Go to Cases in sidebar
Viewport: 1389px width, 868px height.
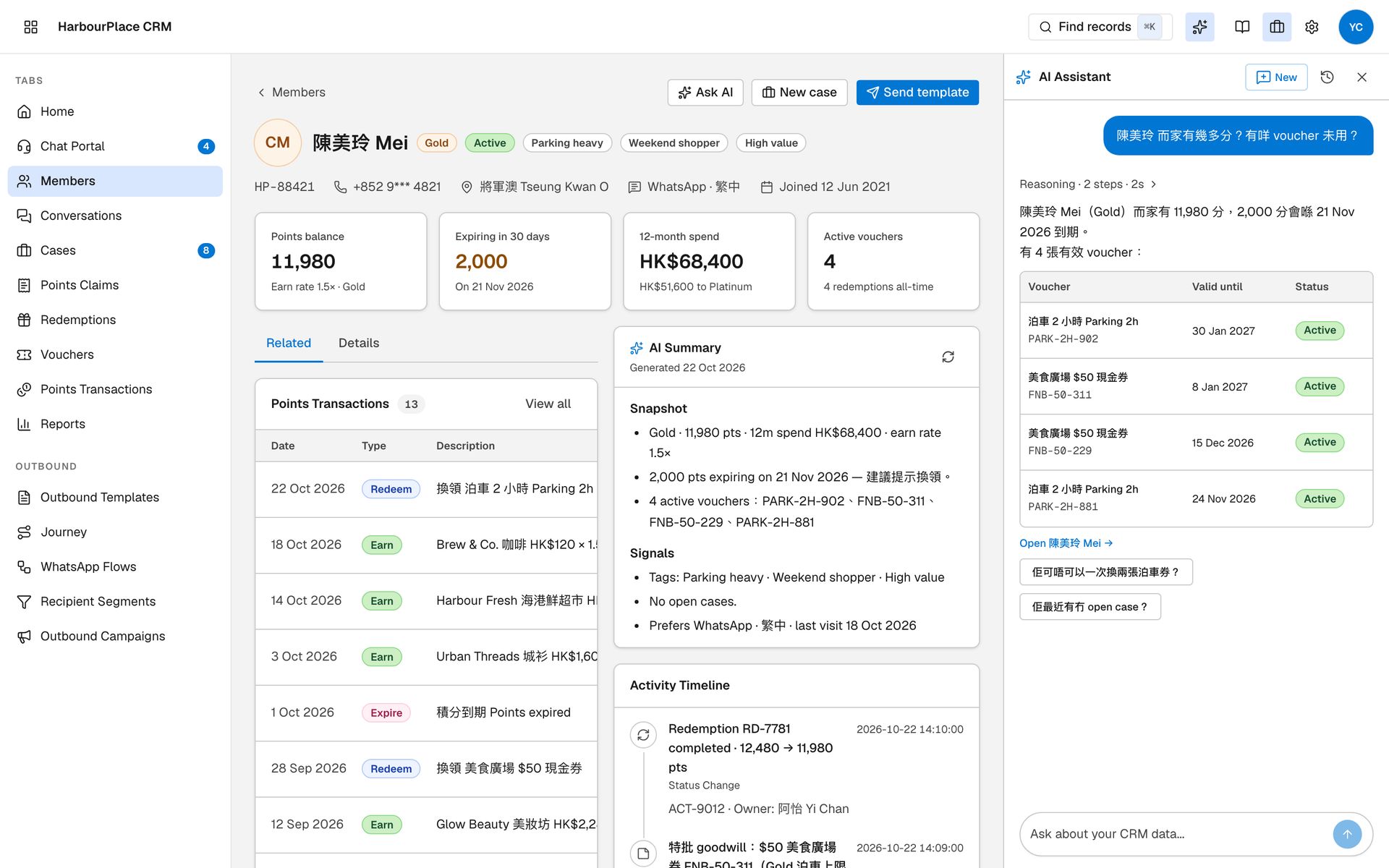[115, 250]
